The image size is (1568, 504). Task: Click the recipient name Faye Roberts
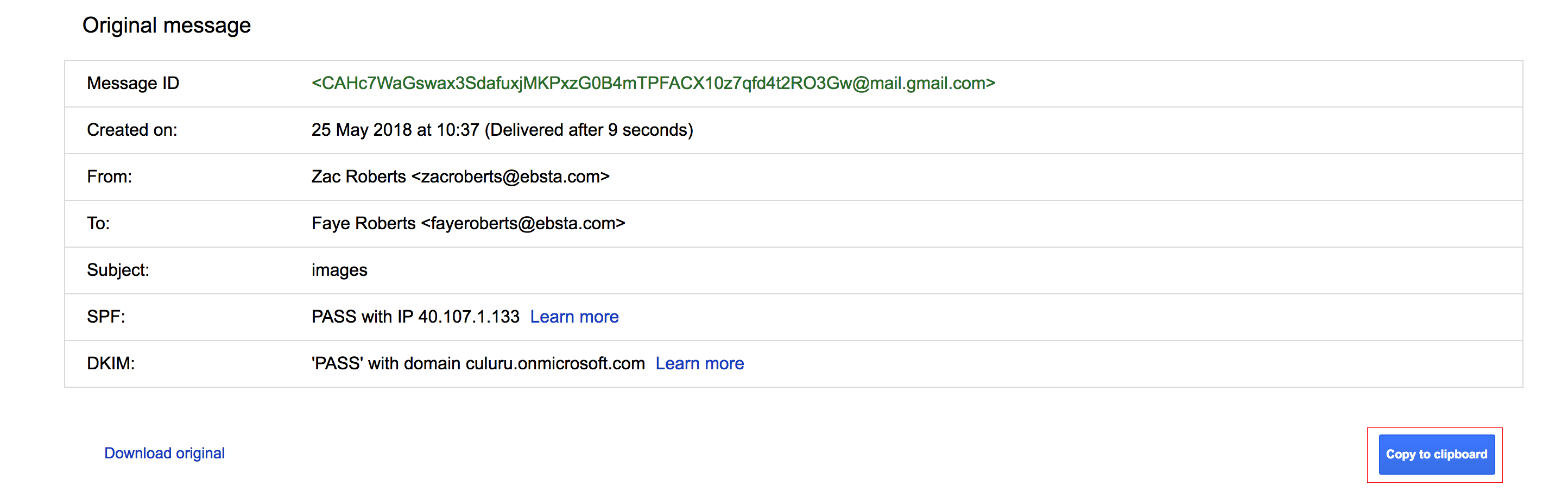(x=363, y=223)
